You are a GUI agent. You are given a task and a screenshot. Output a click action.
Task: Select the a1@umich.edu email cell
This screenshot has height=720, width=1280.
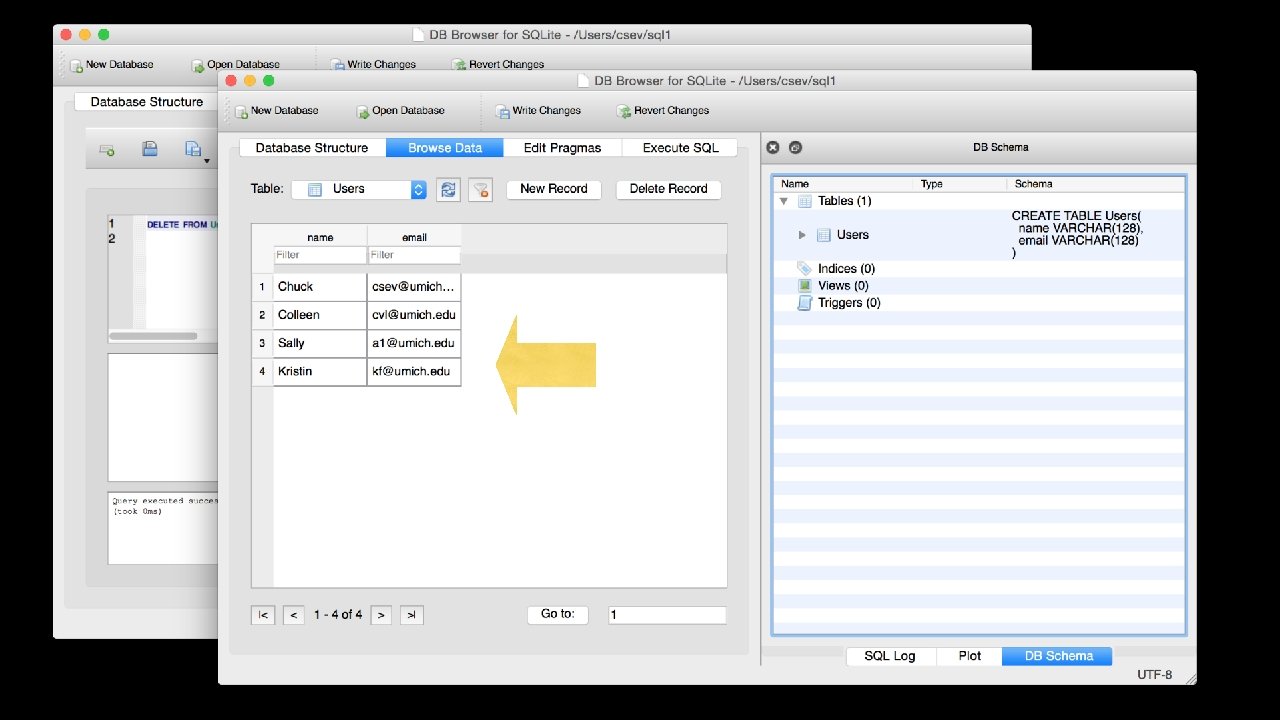tap(414, 343)
